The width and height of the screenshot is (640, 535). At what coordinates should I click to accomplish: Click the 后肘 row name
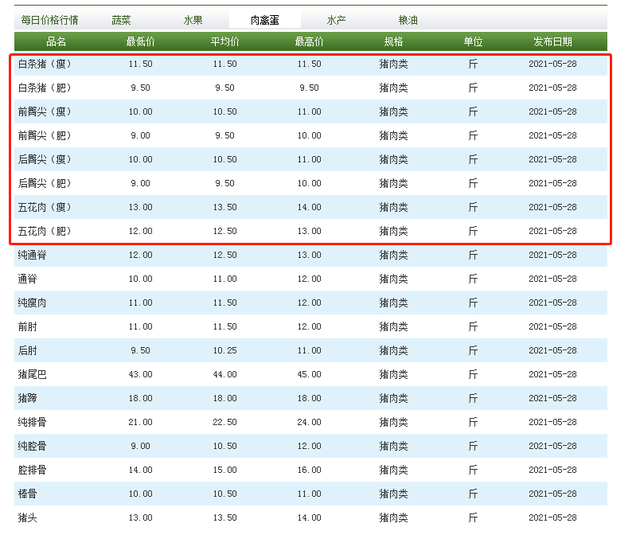(x=27, y=351)
